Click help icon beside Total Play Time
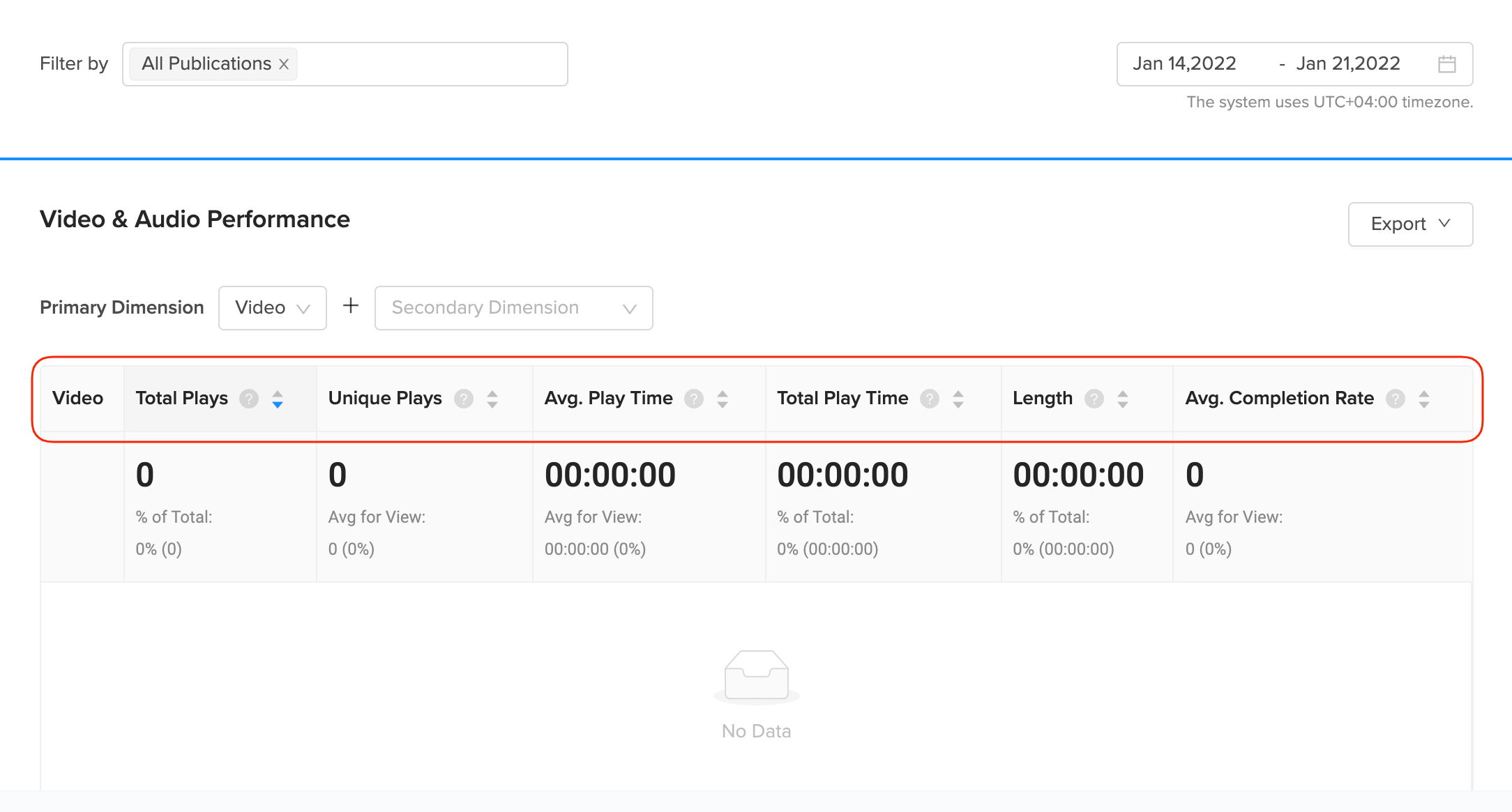 click(930, 399)
